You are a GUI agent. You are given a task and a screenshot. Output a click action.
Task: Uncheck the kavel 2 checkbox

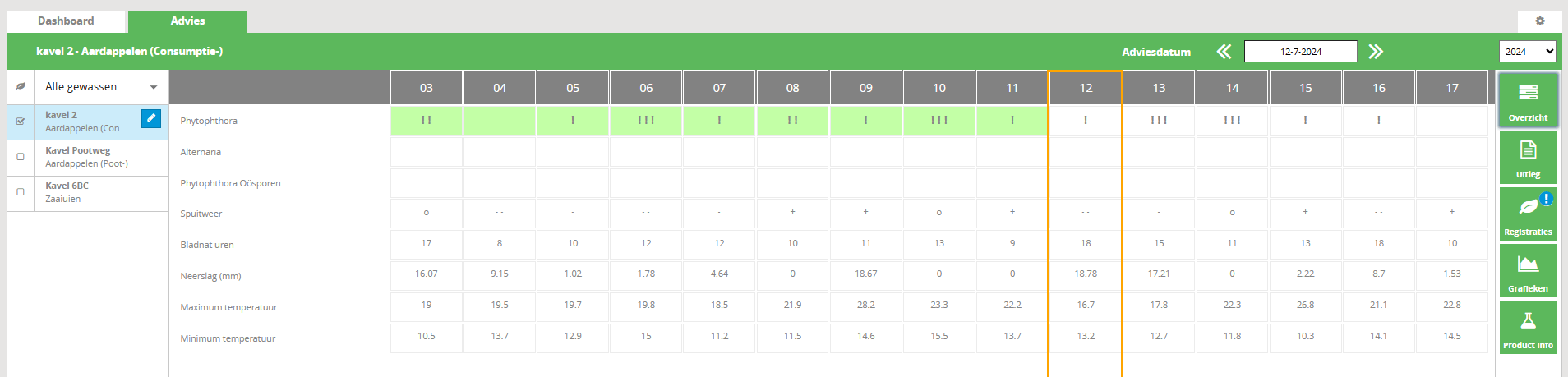click(21, 122)
